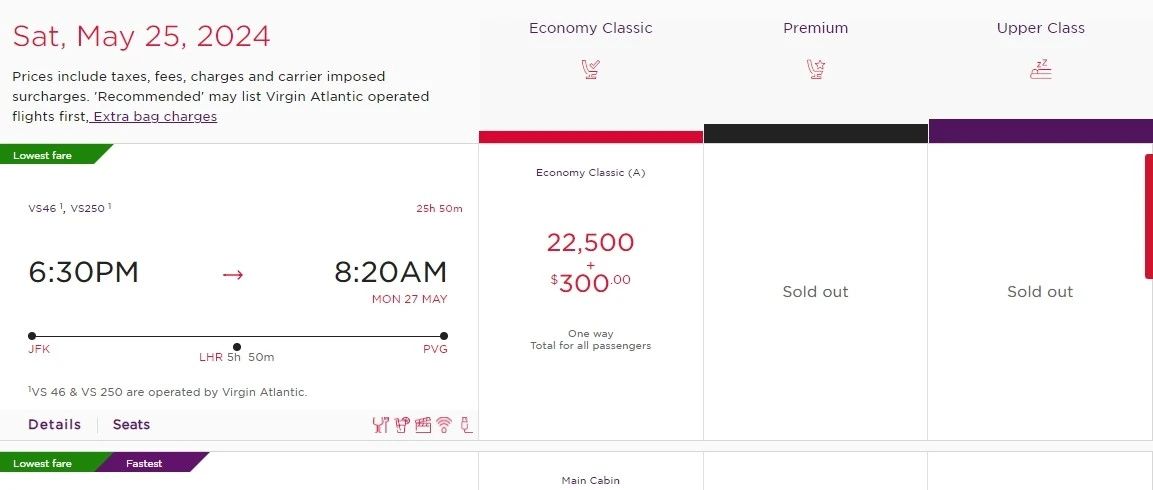Click the Upper Class lie-flat bed icon
Viewport: 1153px width, 490px height.
(1041, 69)
